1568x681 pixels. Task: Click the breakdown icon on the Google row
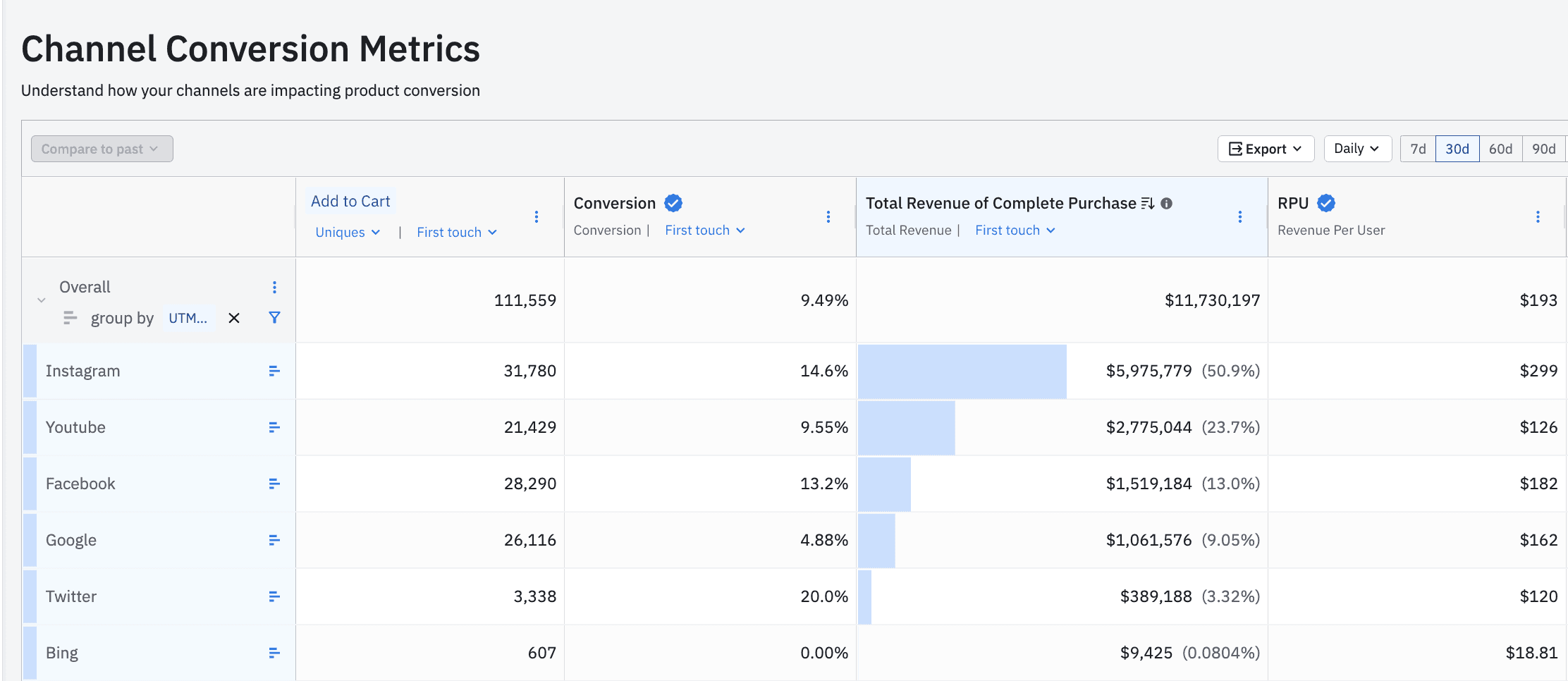[x=274, y=540]
